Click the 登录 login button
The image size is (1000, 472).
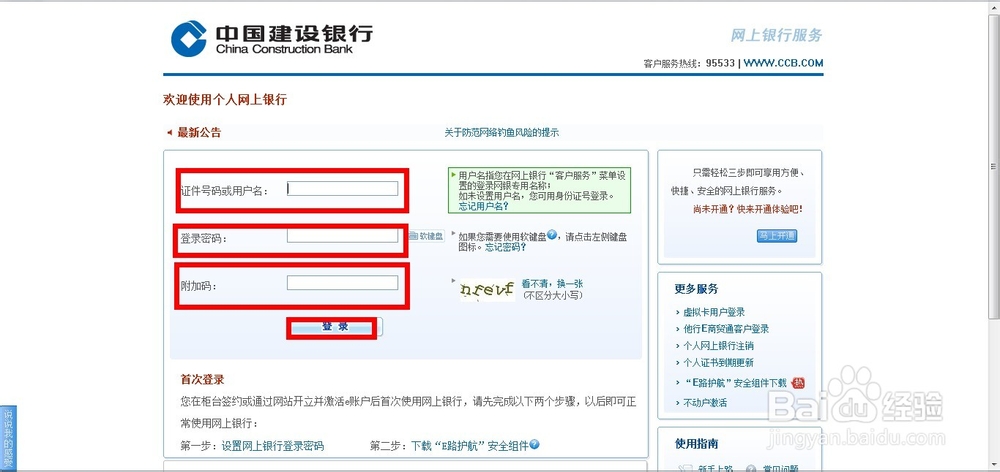pyautogui.click(x=334, y=327)
